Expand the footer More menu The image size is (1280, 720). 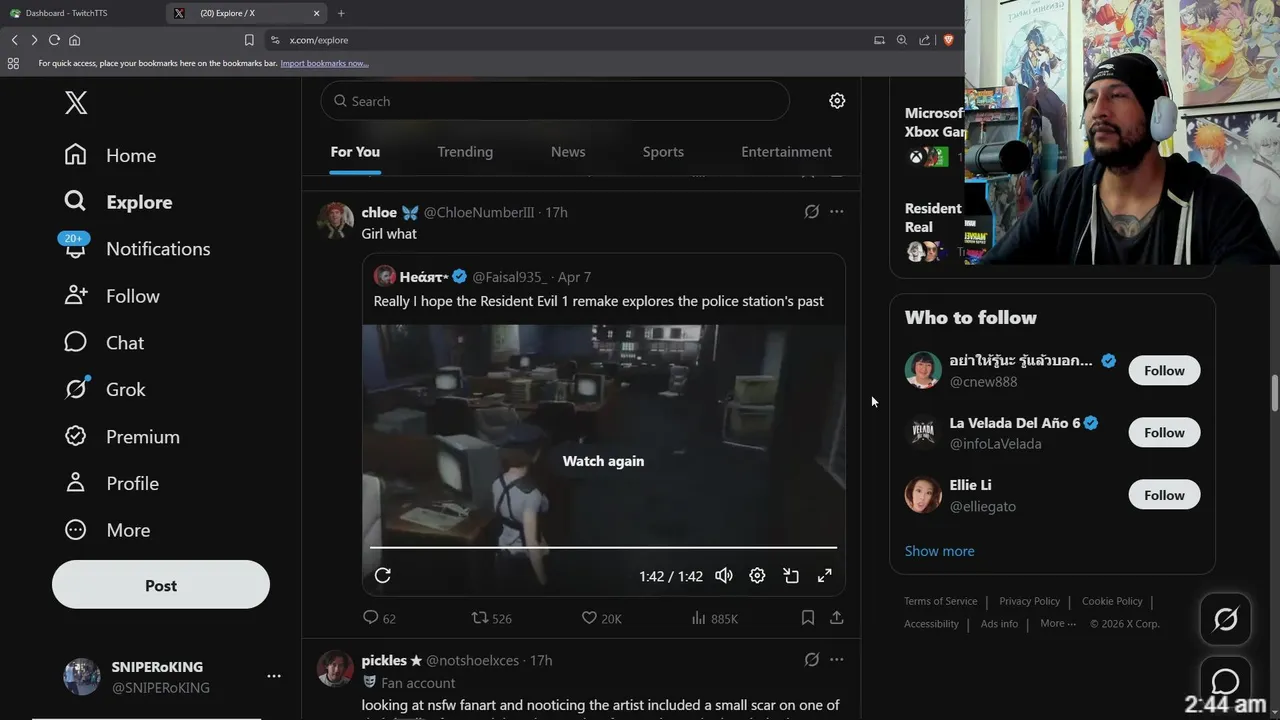pyautogui.click(x=1058, y=624)
